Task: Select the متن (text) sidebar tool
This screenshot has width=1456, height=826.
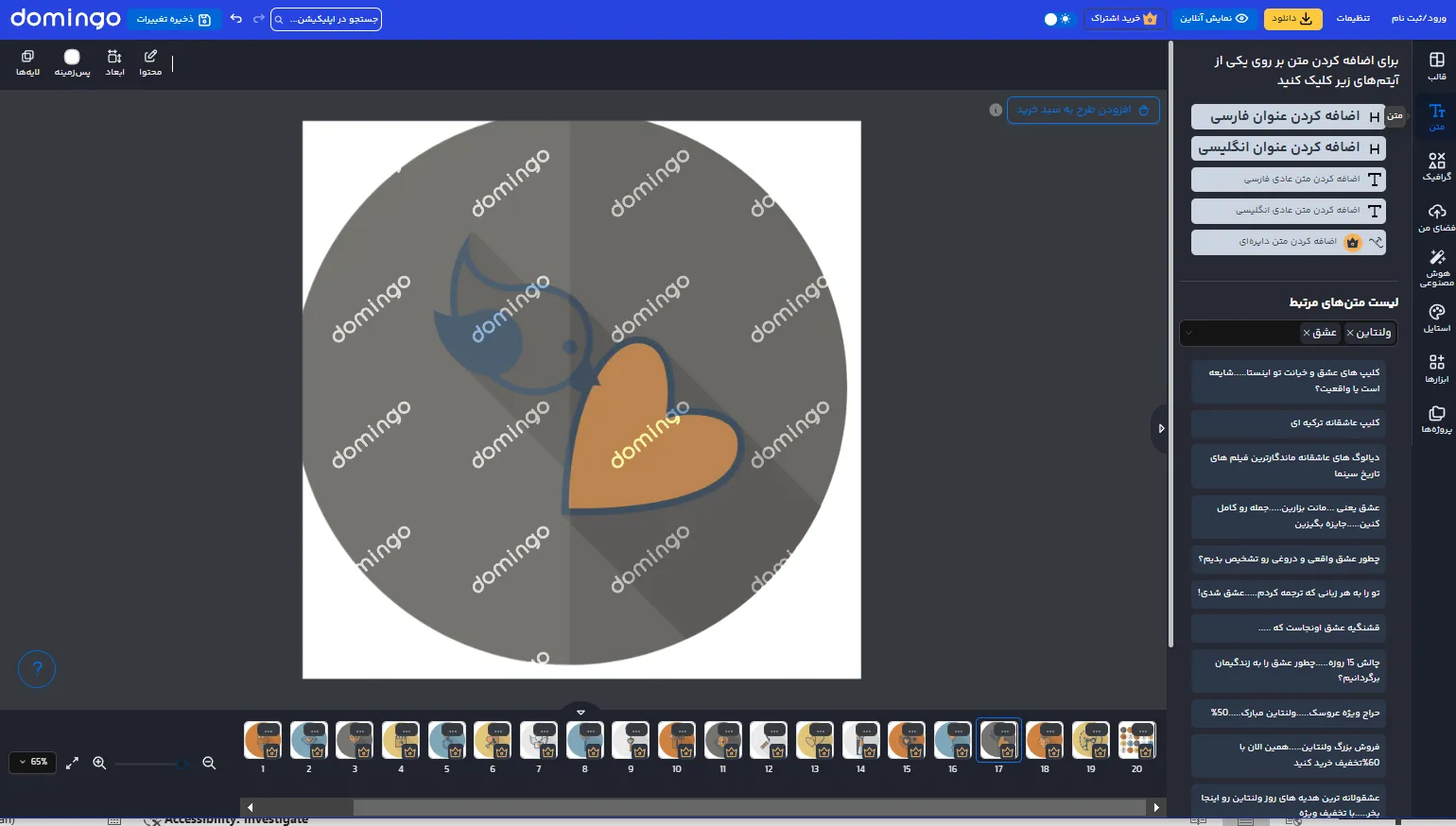Action: [x=1436, y=117]
